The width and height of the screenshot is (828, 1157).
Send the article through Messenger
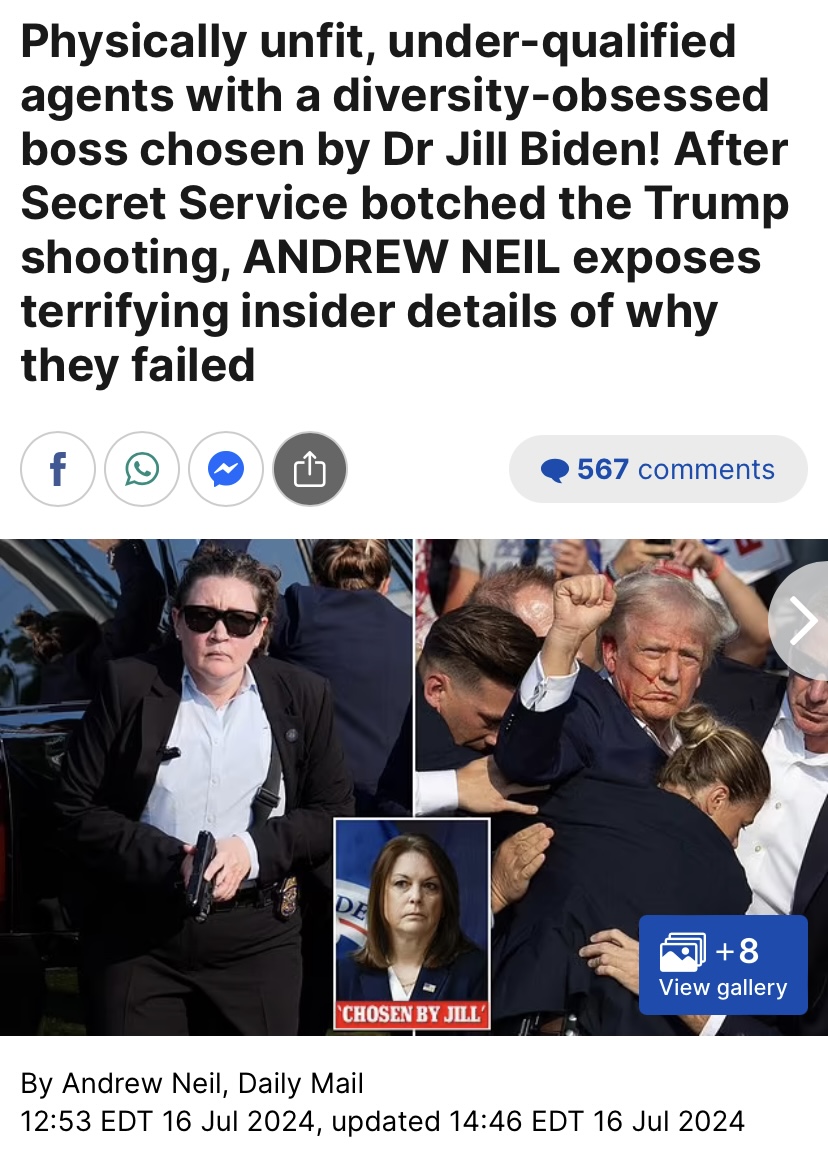226,469
